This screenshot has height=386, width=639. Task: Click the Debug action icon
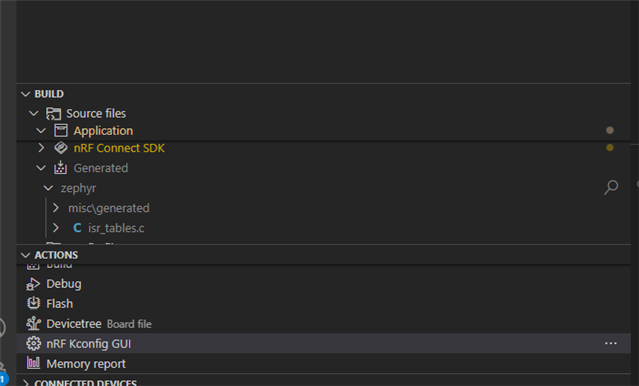(33, 284)
